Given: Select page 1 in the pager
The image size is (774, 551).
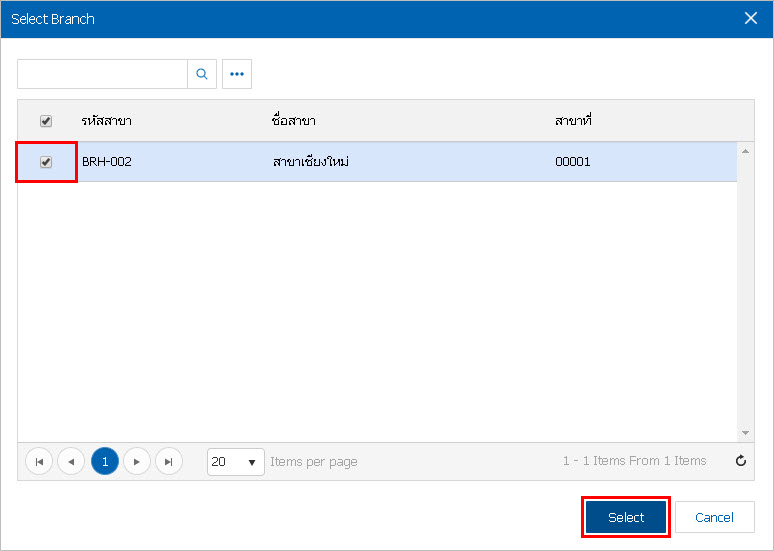Looking at the screenshot, I should (105, 462).
